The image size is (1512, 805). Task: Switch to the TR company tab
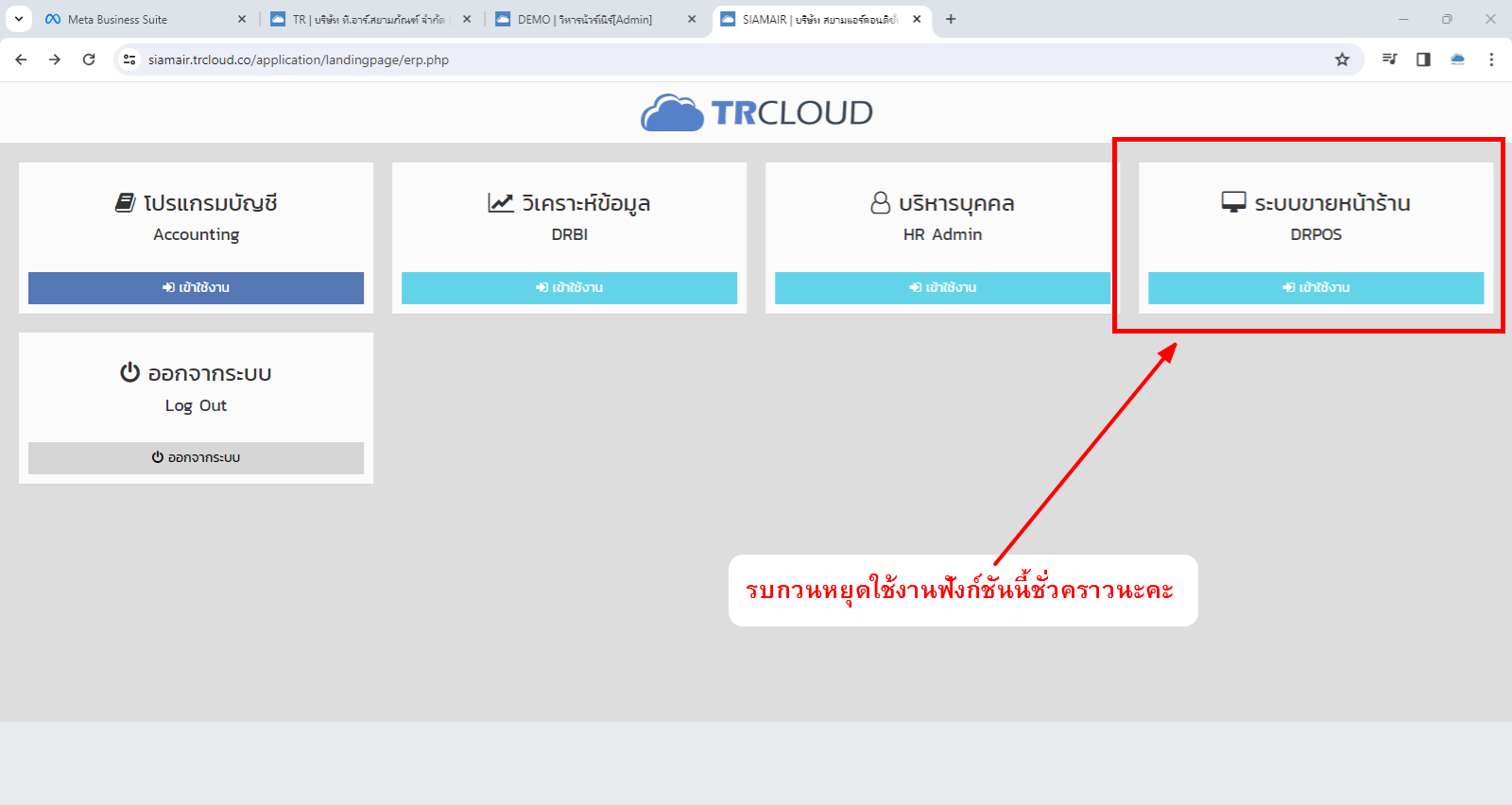[369, 19]
